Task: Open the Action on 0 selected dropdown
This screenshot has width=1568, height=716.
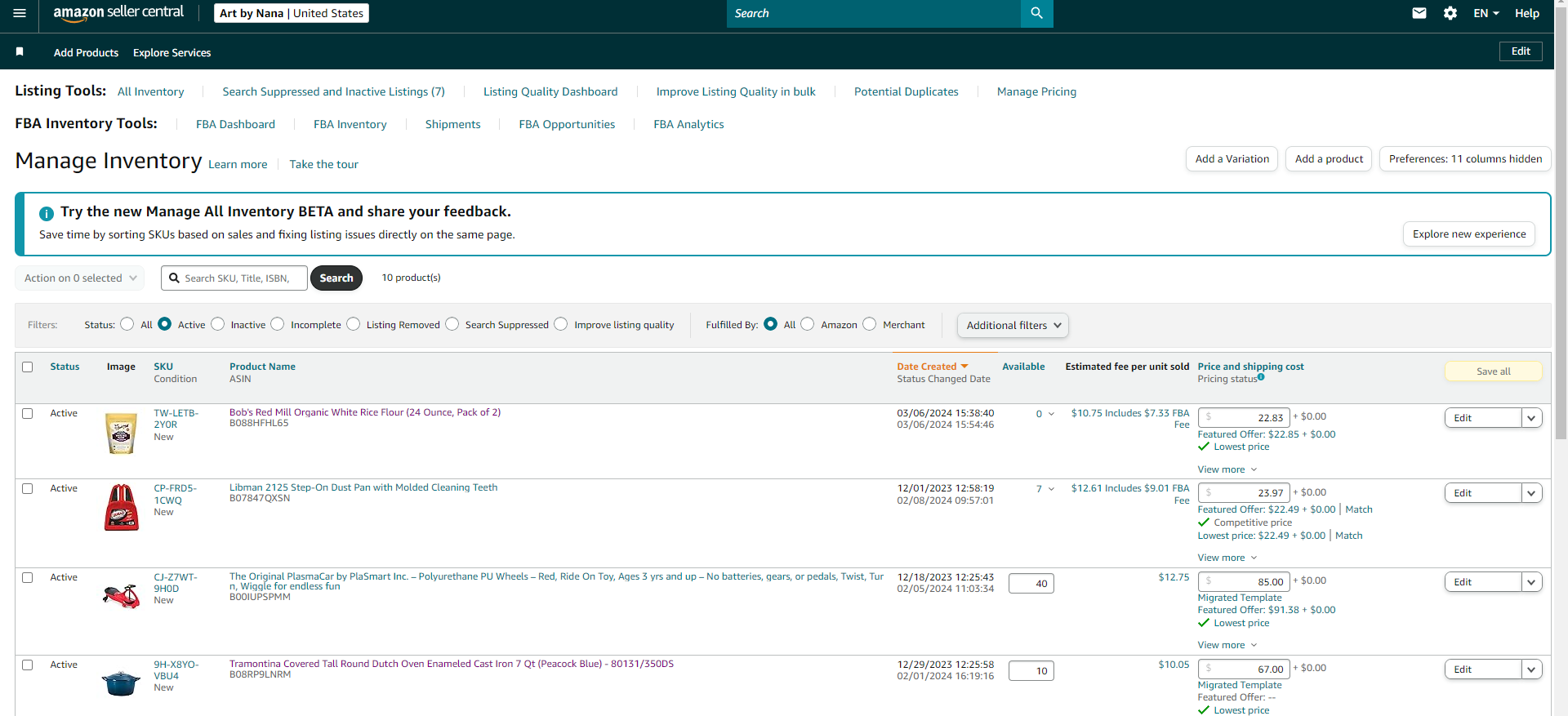Action: coord(80,278)
